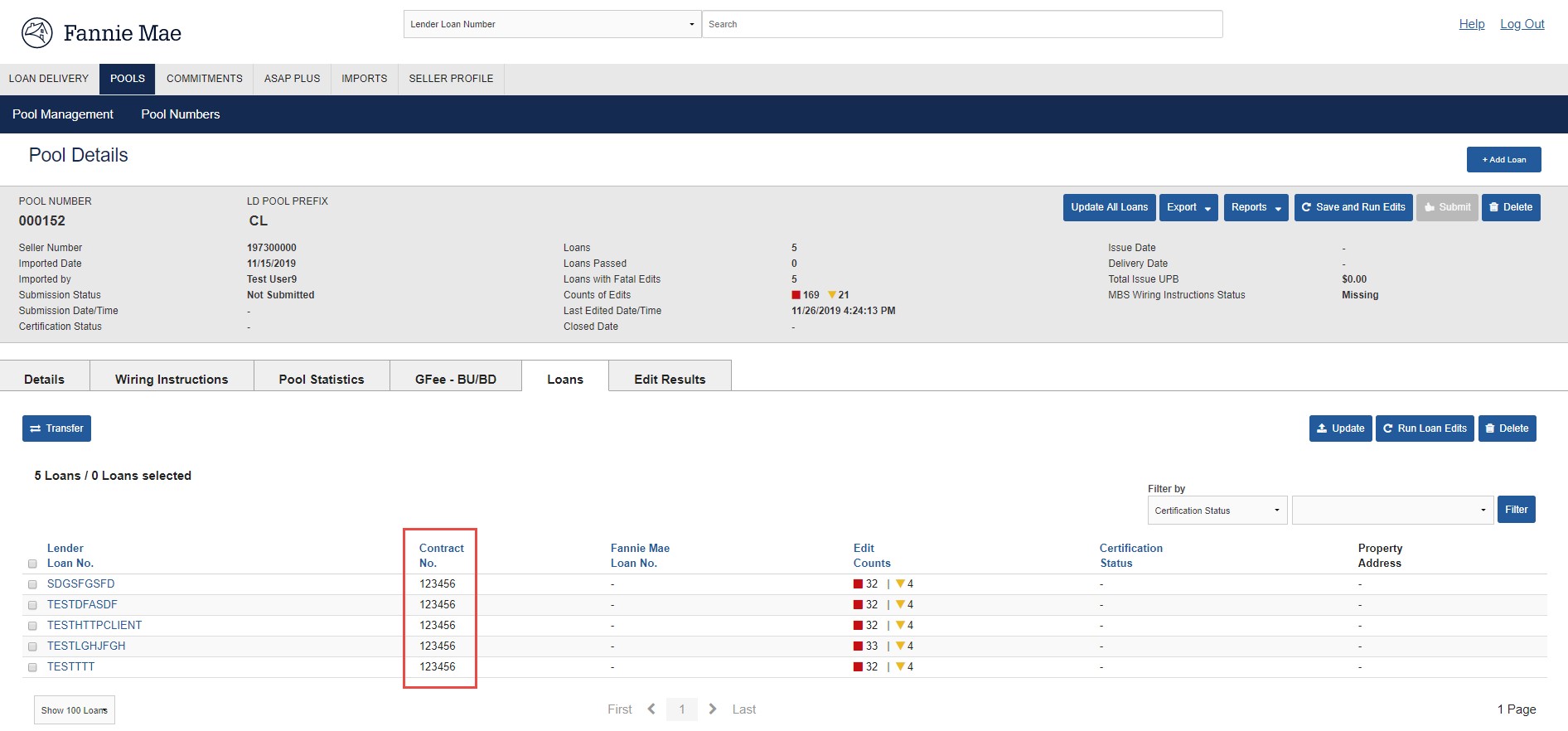1568x731 pixels.
Task: Check the TESTLGHJFGH loan checkbox
Action: 32,646
